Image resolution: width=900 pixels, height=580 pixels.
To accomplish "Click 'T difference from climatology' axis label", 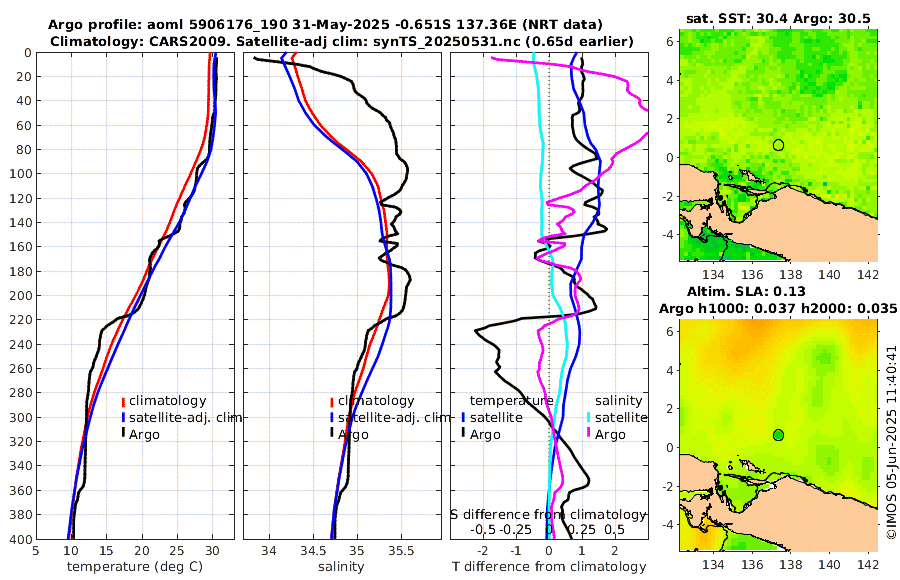I will coord(549,567).
